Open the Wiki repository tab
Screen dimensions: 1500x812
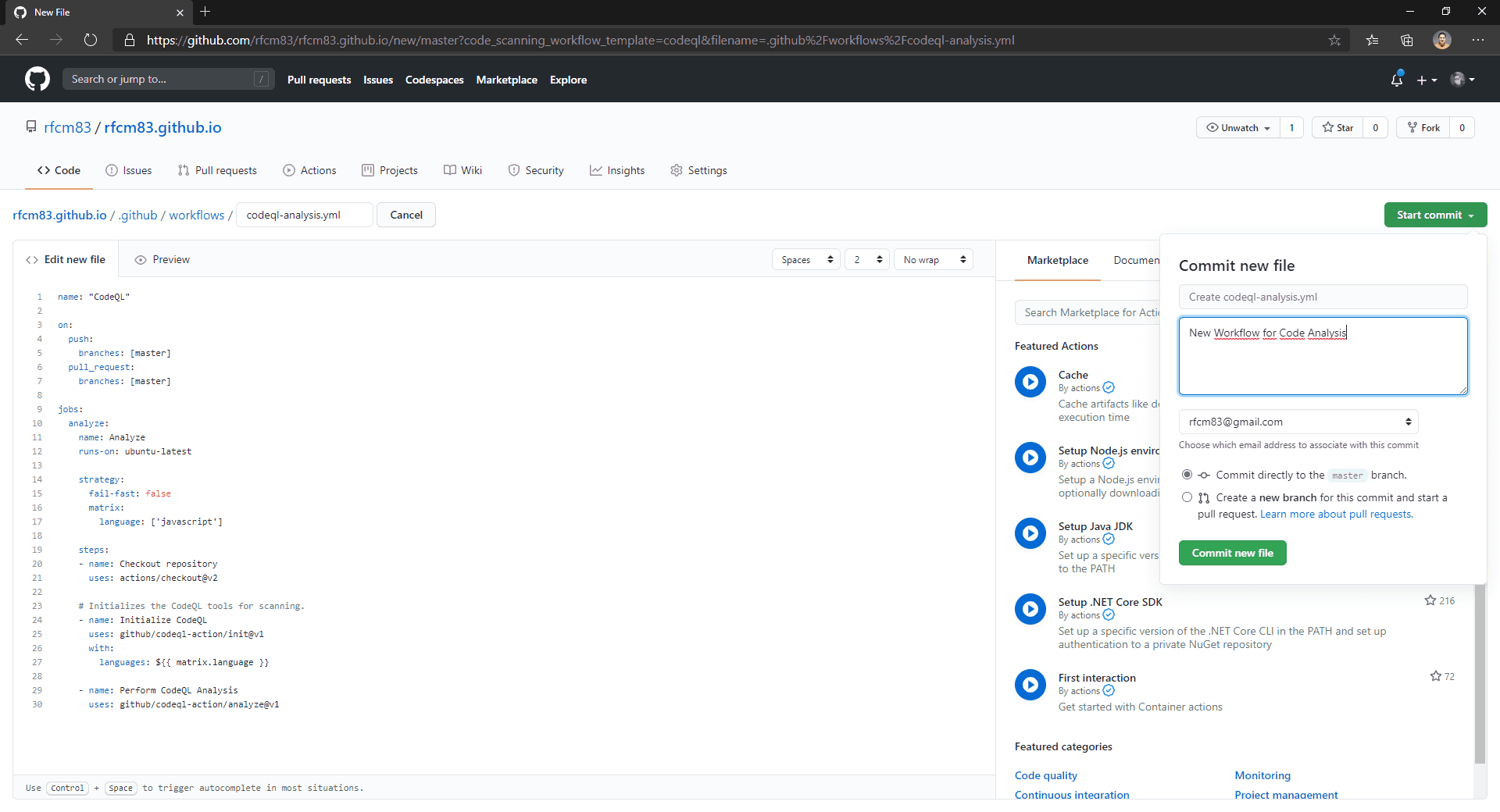(x=463, y=170)
